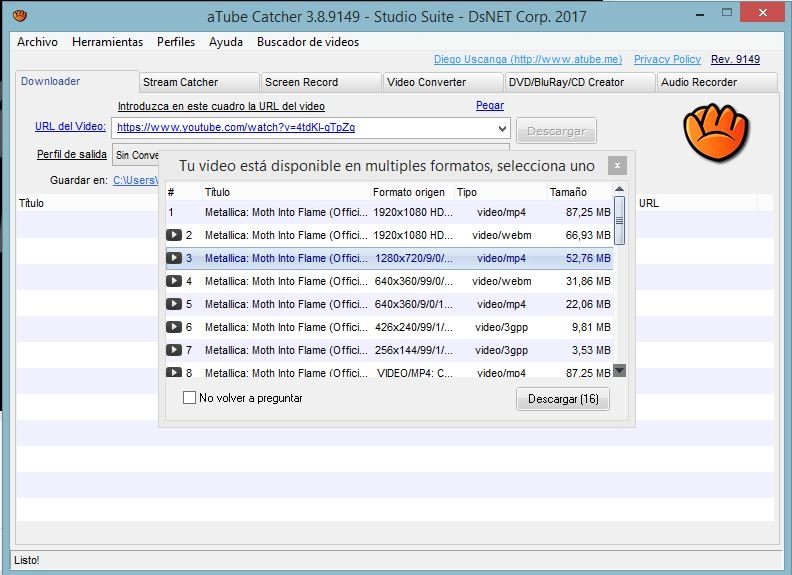The width and height of the screenshot is (792, 575).
Task: Select the 66,93 MB video/webm row
Action: [x=389, y=235]
